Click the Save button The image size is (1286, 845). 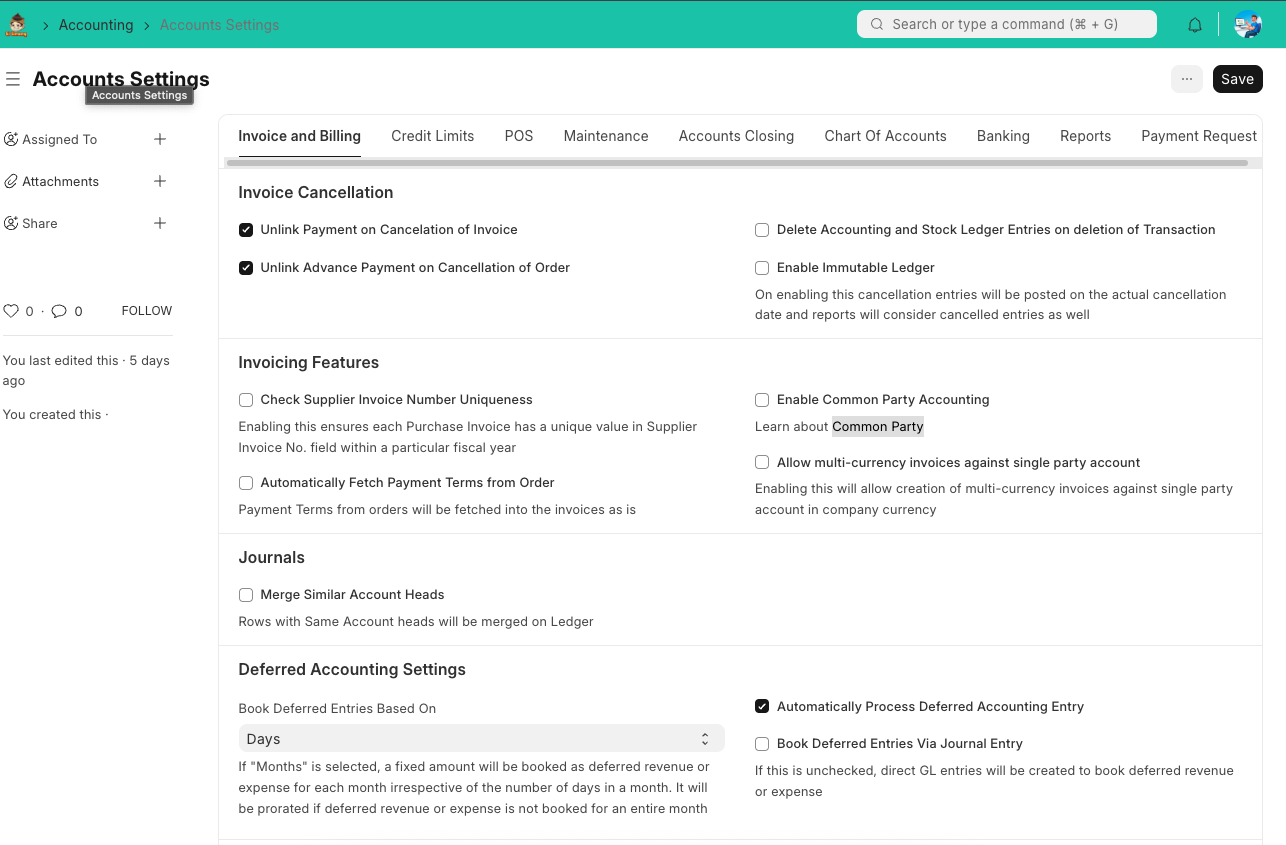1237,79
